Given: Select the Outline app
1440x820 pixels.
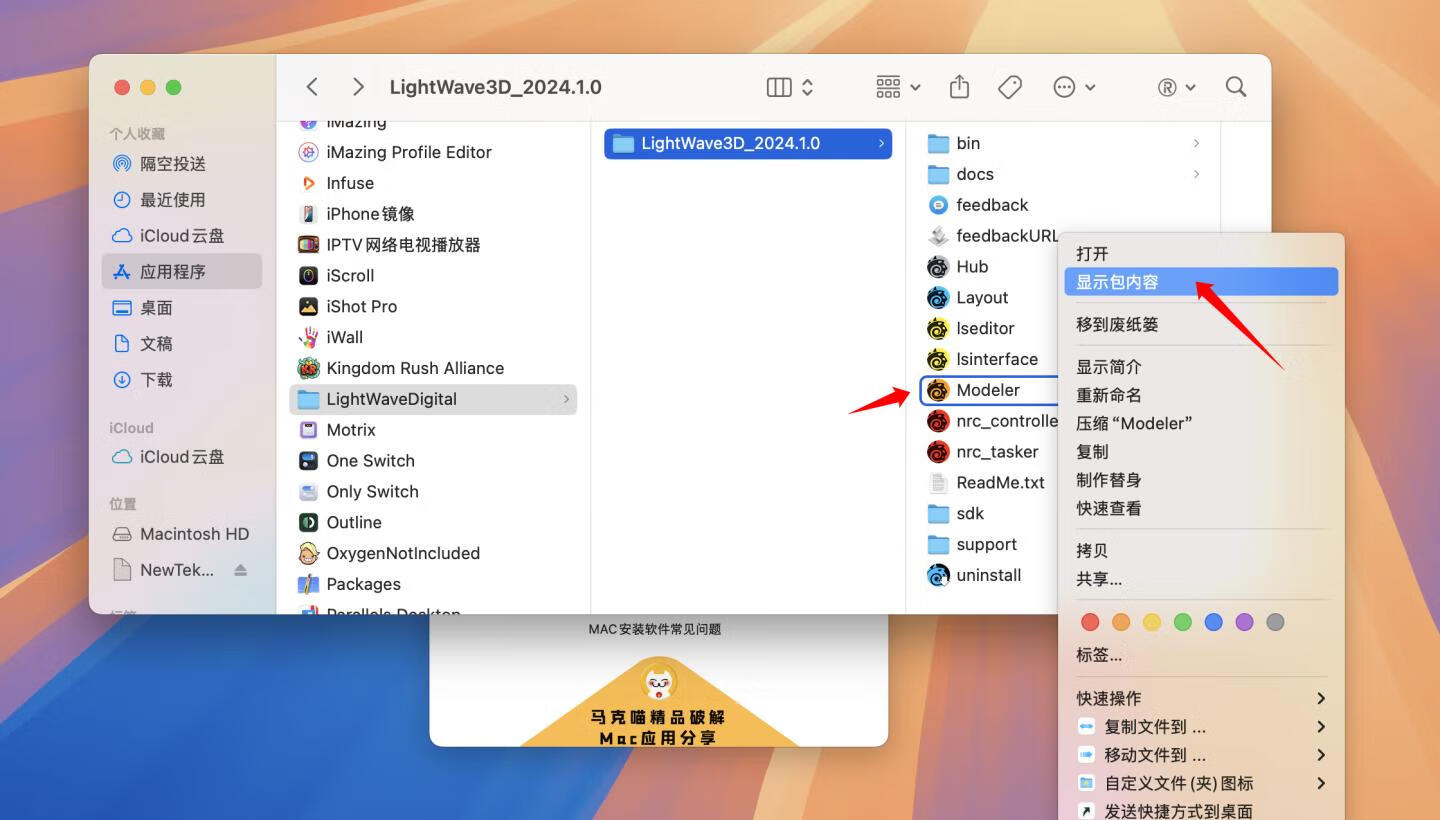Looking at the screenshot, I should pos(433,522).
